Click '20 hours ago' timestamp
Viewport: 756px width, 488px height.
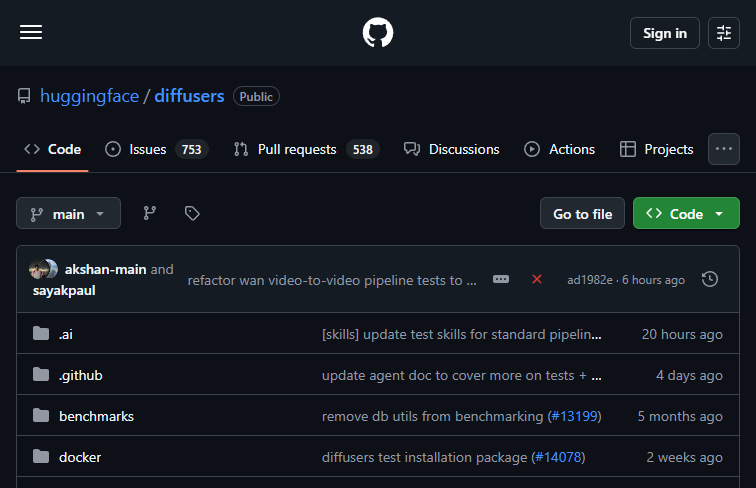[x=682, y=334]
